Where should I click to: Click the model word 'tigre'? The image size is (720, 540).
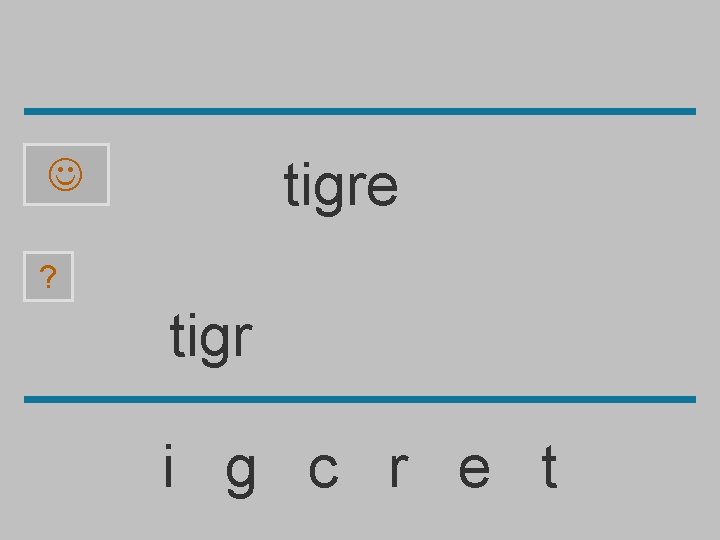point(341,188)
